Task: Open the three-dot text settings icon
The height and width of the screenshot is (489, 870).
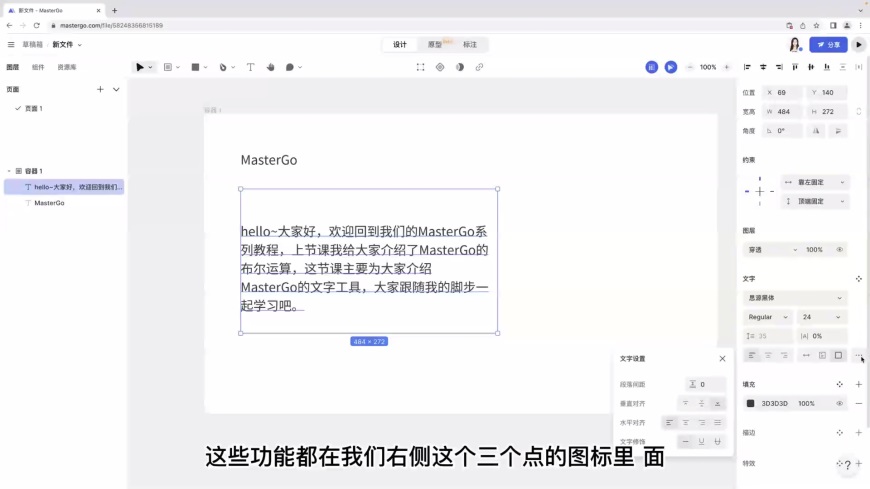Action: pos(858,355)
